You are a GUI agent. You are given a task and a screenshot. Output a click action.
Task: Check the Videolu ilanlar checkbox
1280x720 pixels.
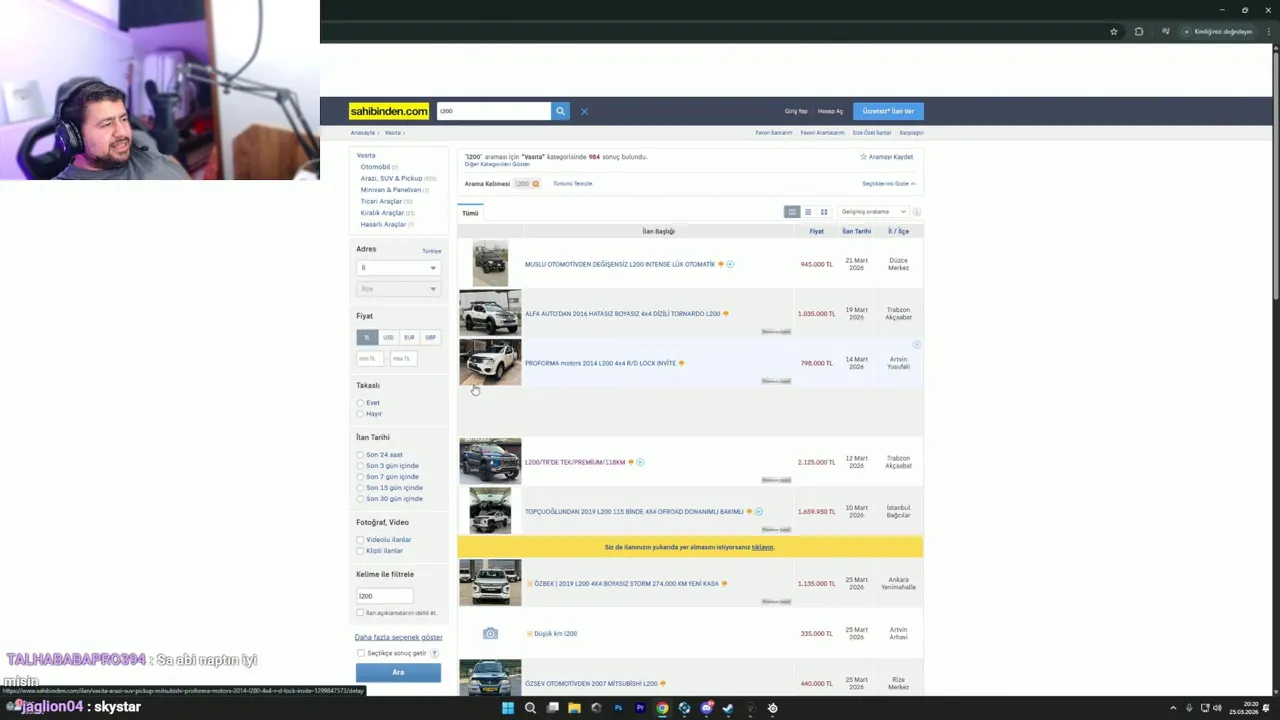pos(361,540)
